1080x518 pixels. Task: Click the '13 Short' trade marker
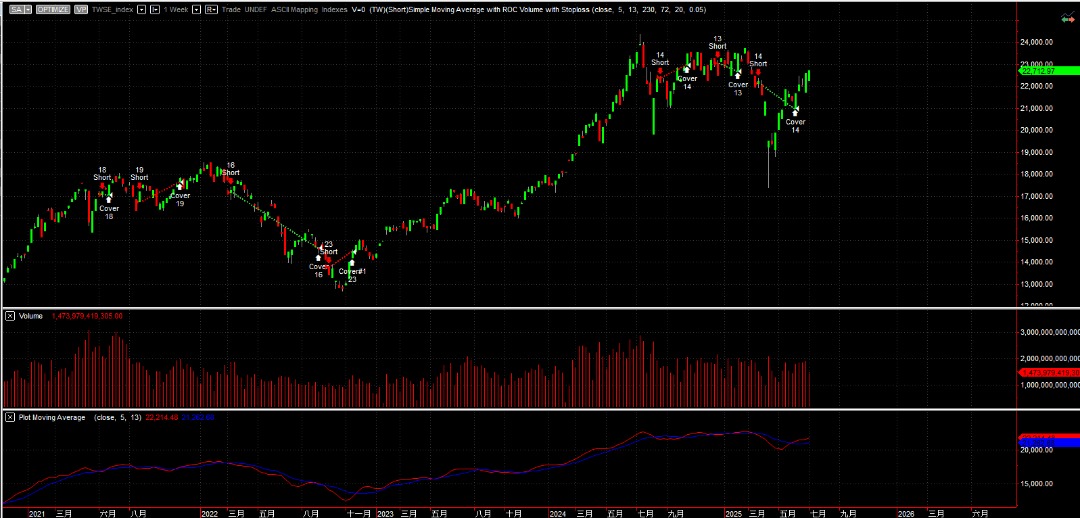tap(717, 44)
